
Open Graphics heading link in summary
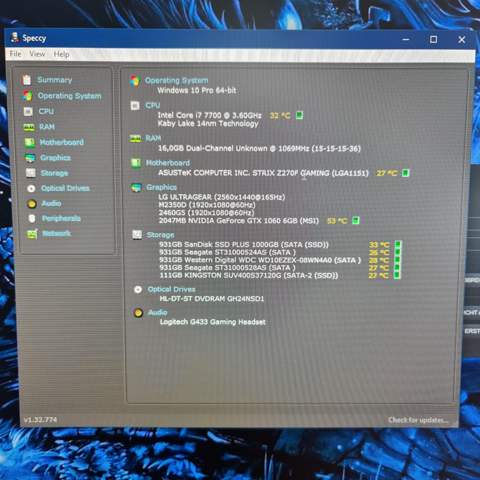pyautogui.click(x=162, y=187)
